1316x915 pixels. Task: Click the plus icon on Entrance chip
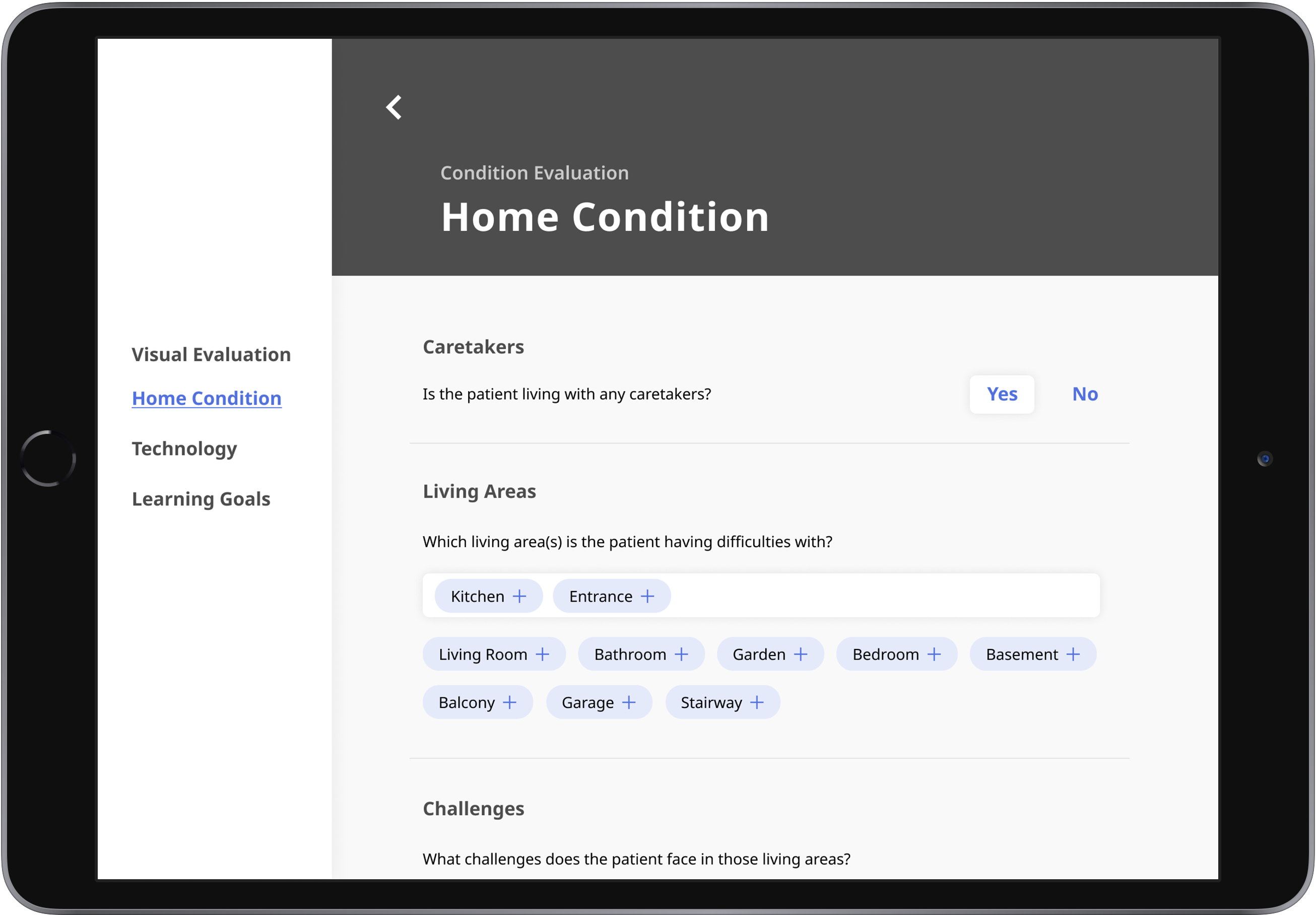pyautogui.click(x=647, y=596)
